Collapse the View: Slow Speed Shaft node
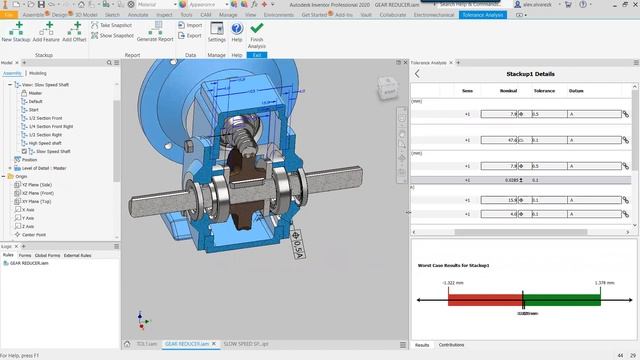This screenshot has width=640, height=360. point(10,84)
